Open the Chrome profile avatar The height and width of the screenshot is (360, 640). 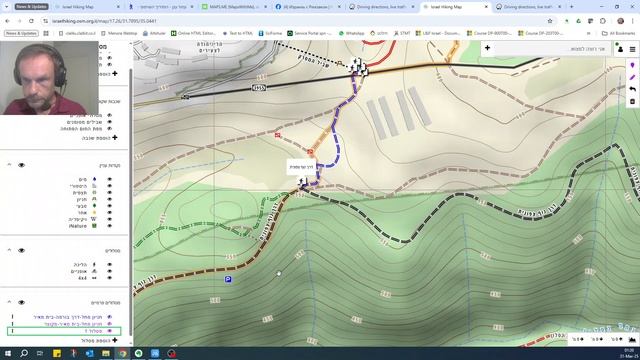[x=620, y=21]
